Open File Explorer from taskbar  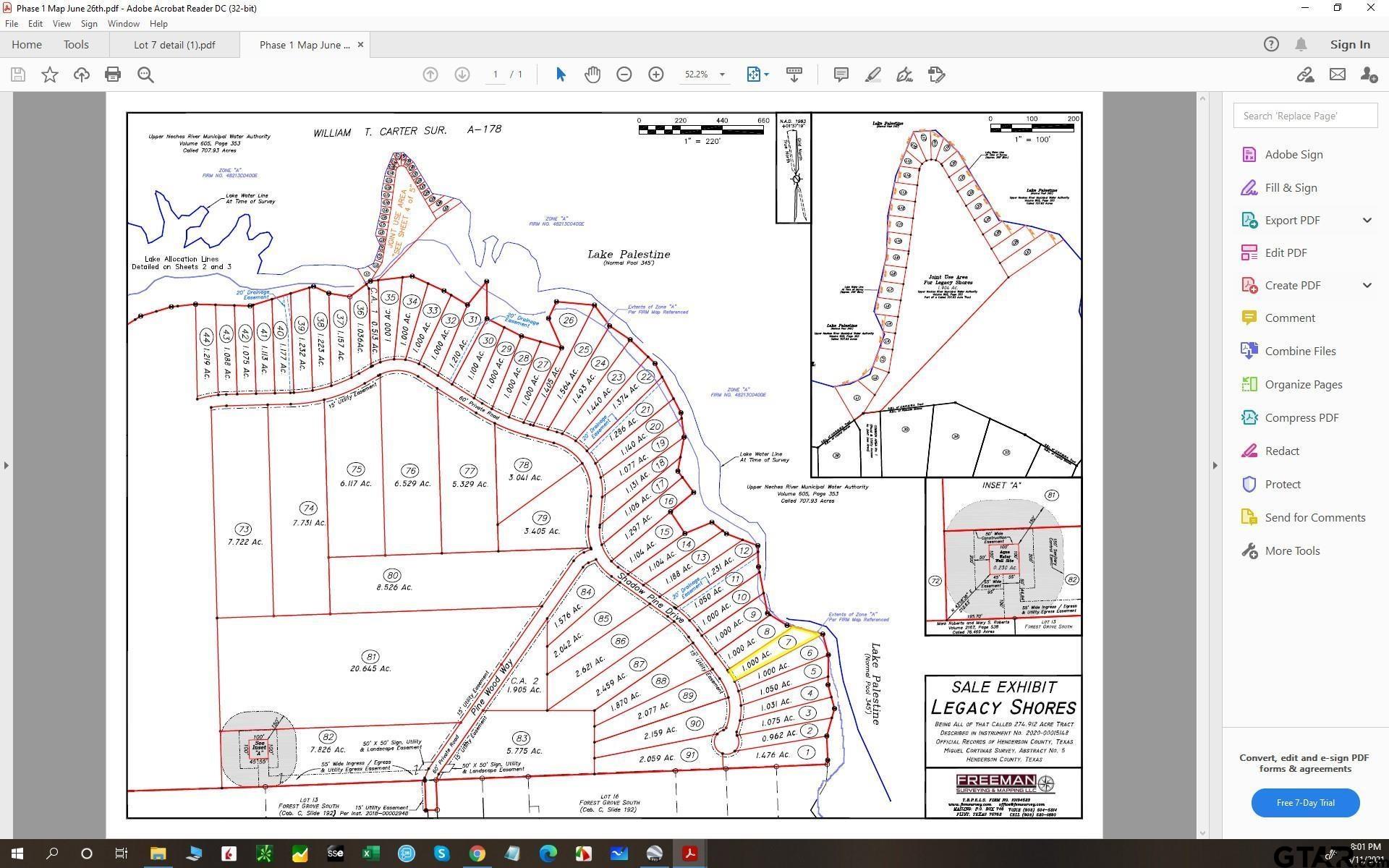[158, 854]
